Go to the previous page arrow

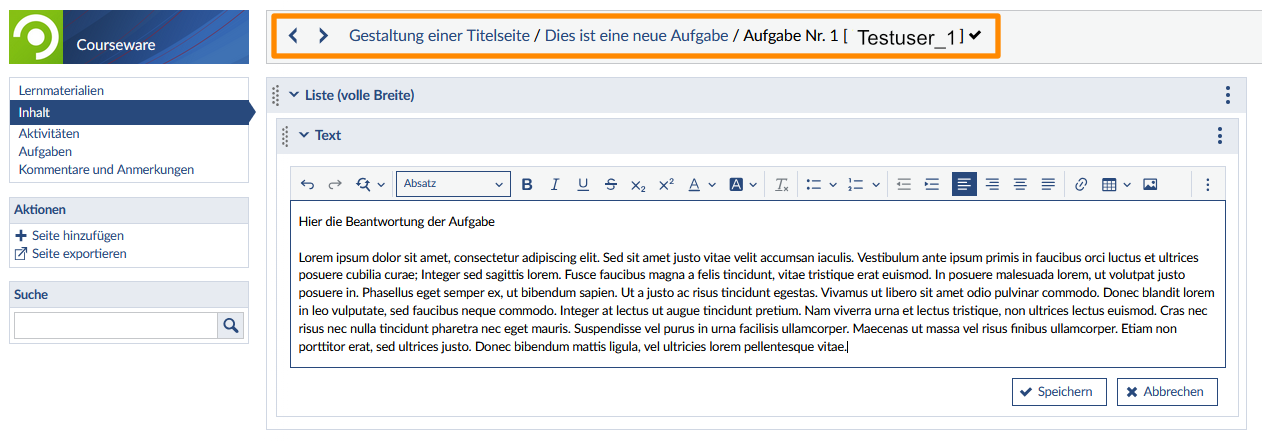click(293, 36)
